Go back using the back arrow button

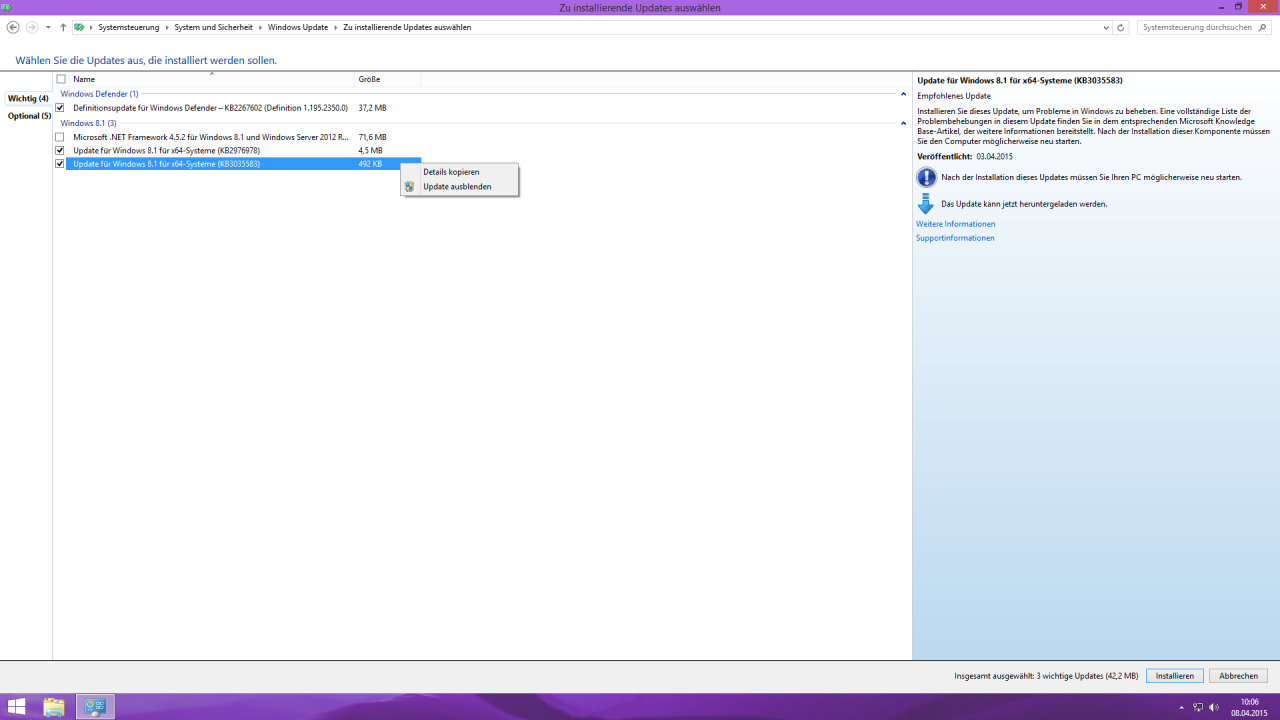coord(13,27)
